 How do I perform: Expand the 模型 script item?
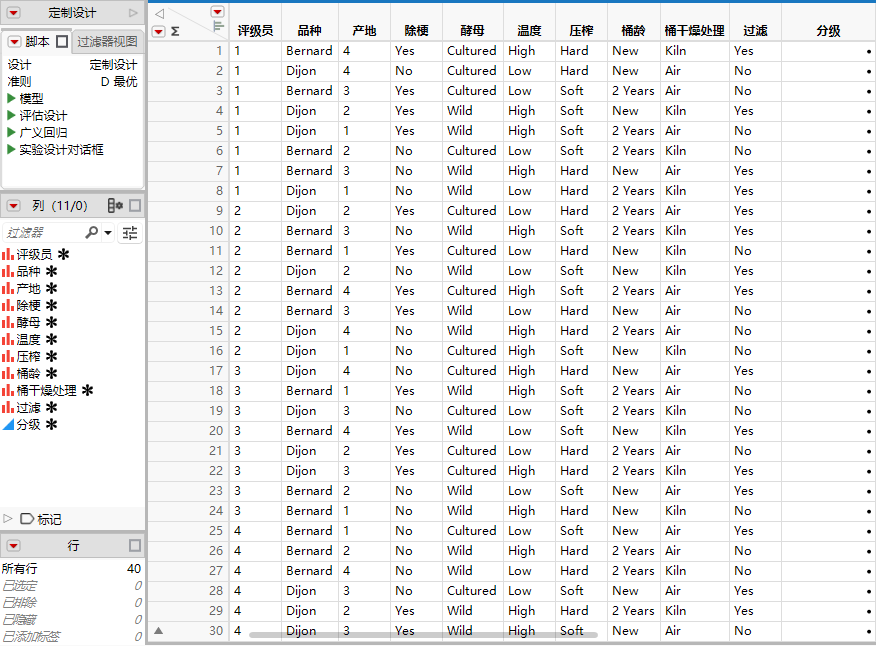point(11,99)
